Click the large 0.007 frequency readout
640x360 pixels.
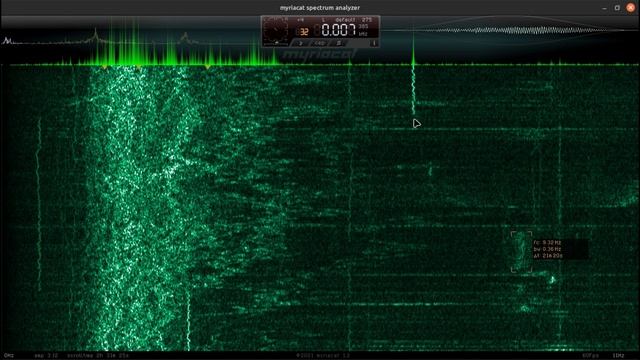pyautogui.click(x=338, y=30)
